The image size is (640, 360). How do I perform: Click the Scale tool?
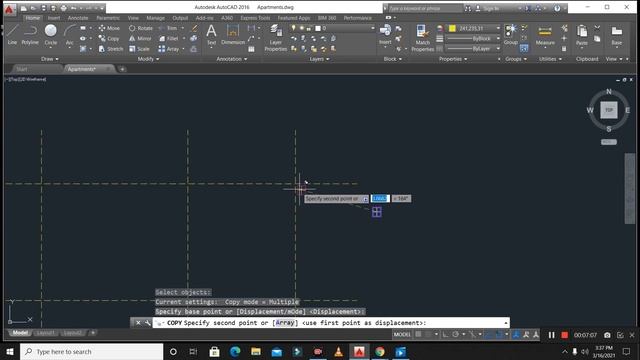(x=139, y=49)
